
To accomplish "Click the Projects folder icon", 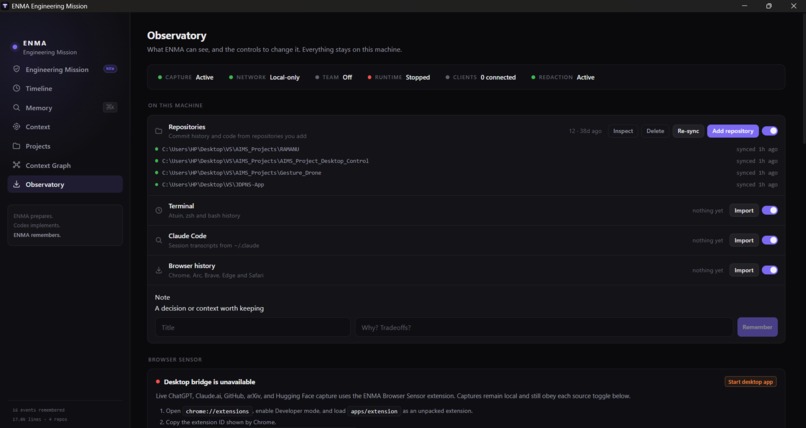I will click(x=16, y=146).
